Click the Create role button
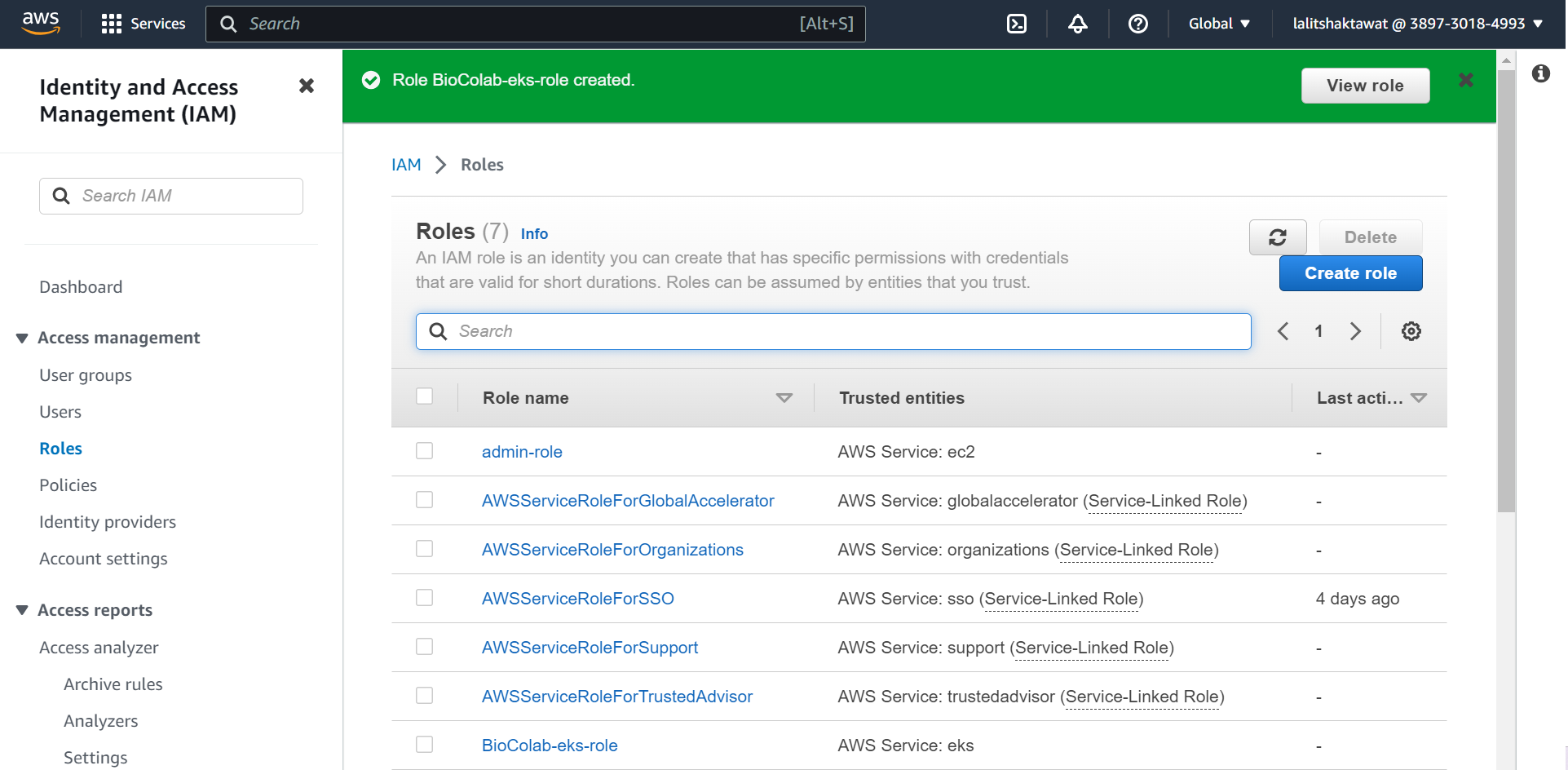 [1350, 273]
